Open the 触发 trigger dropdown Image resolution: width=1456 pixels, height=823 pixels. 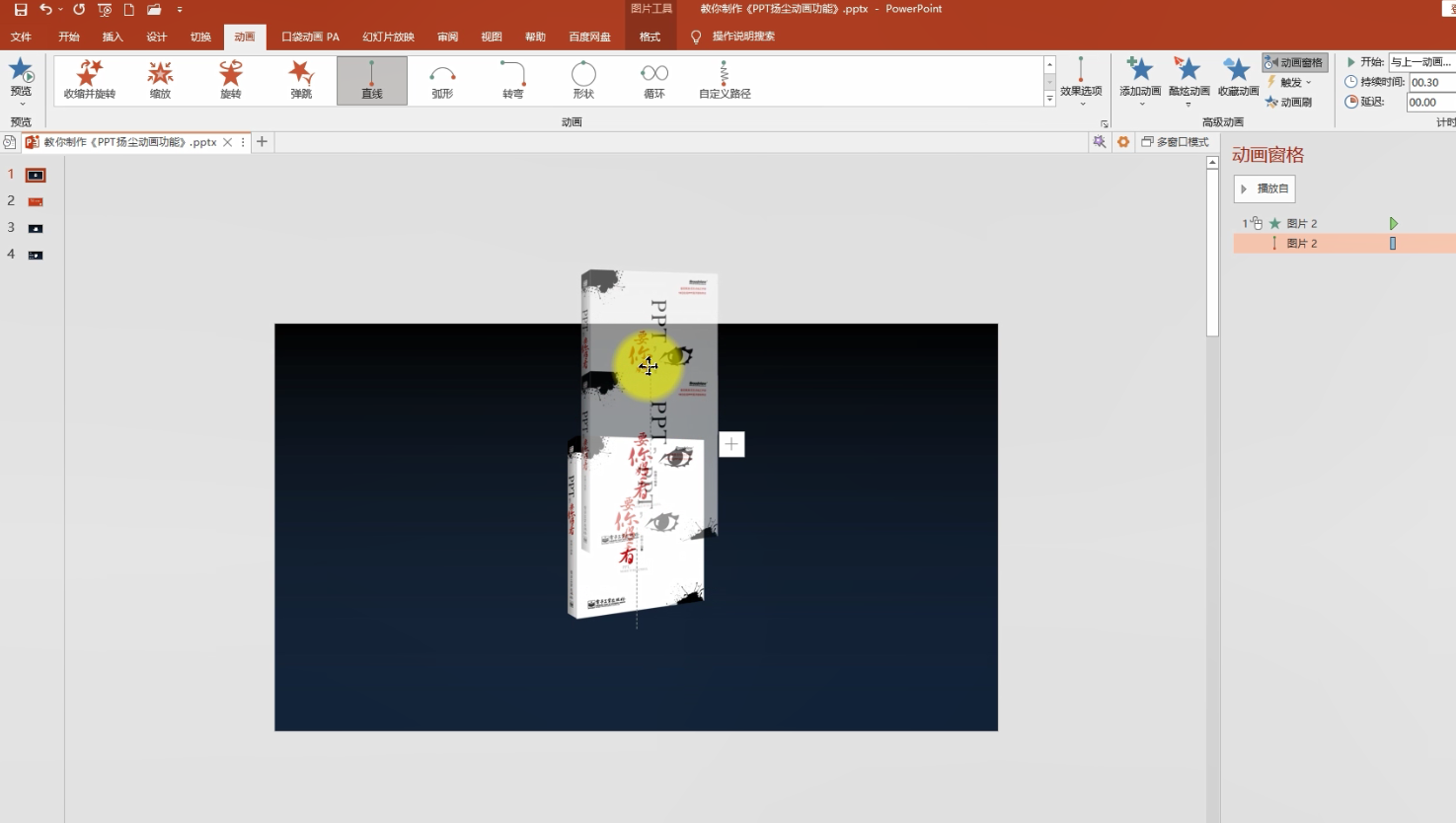(1290, 82)
